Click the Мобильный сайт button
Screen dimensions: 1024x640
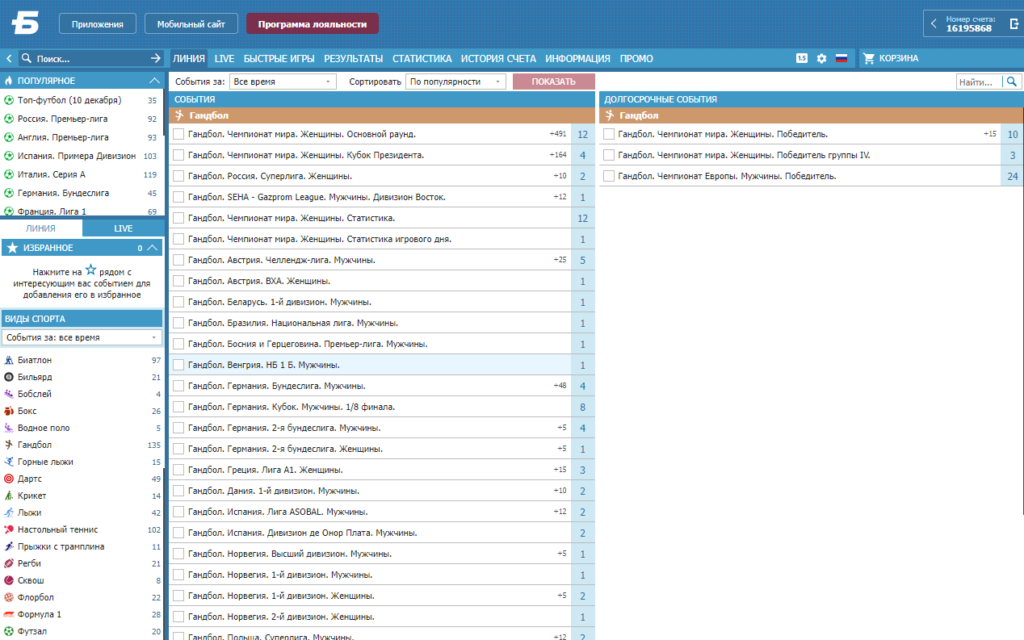click(191, 24)
